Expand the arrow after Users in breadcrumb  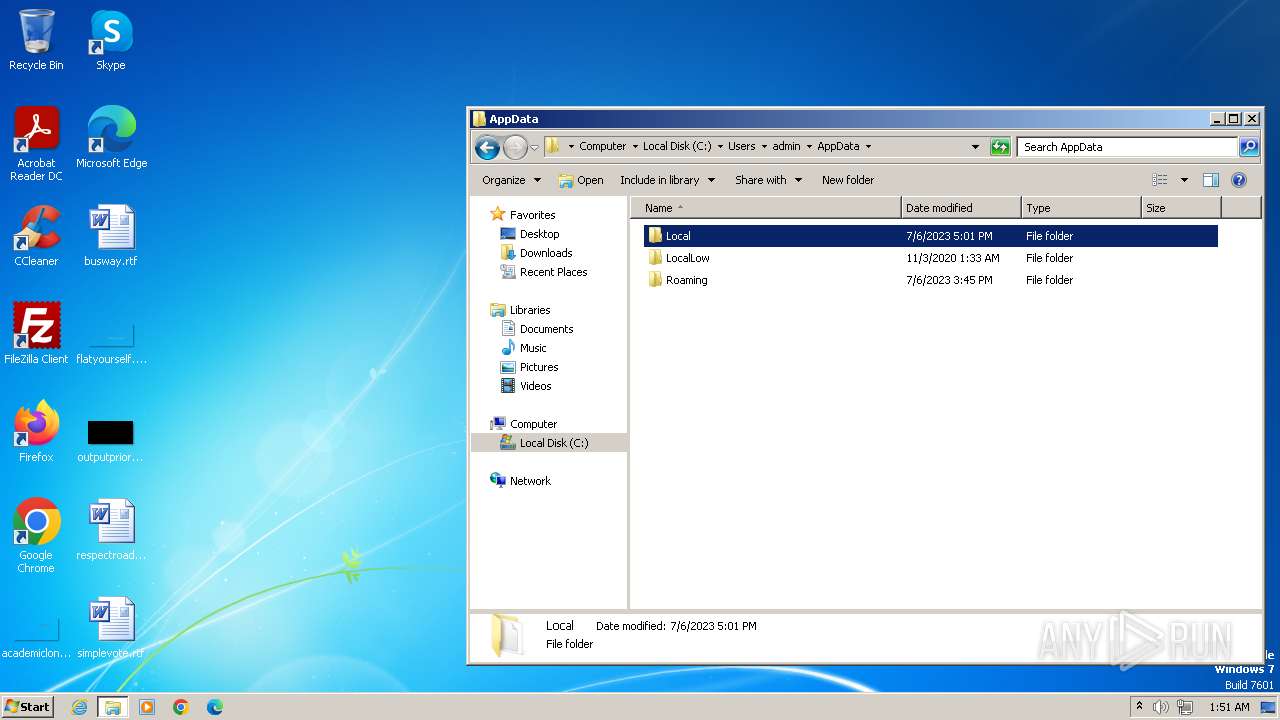[x=764, y=146]
